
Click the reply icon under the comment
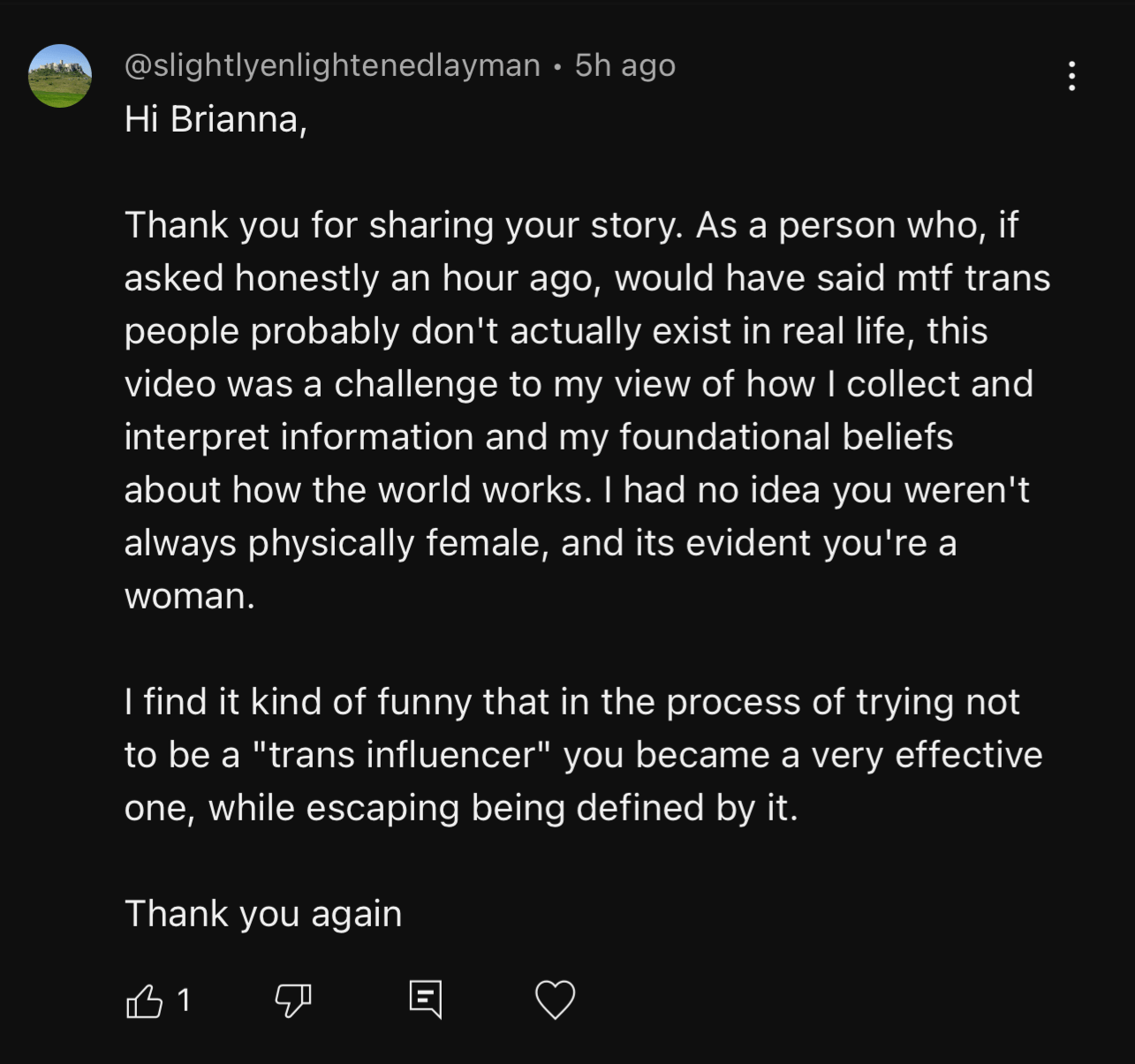click(425, 1000)
